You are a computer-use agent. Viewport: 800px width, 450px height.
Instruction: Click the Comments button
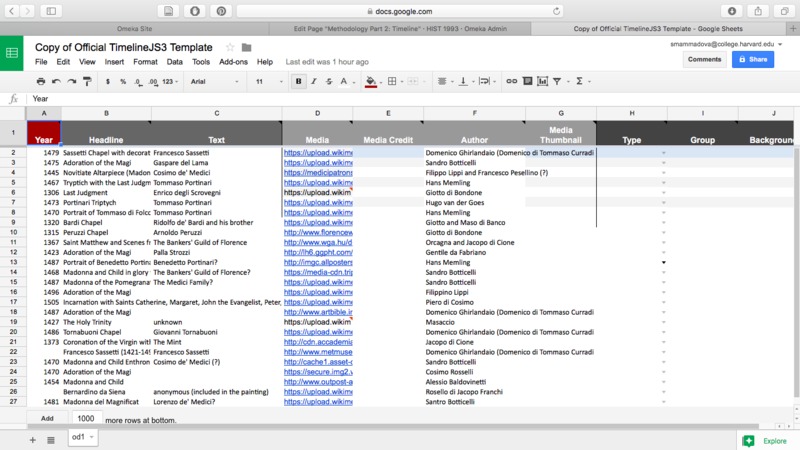point(704,59)
